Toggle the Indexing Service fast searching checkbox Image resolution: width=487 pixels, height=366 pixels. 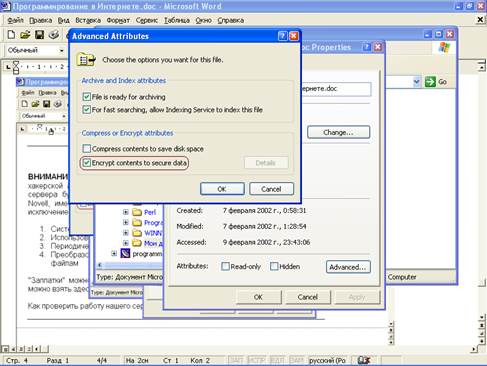87,110
